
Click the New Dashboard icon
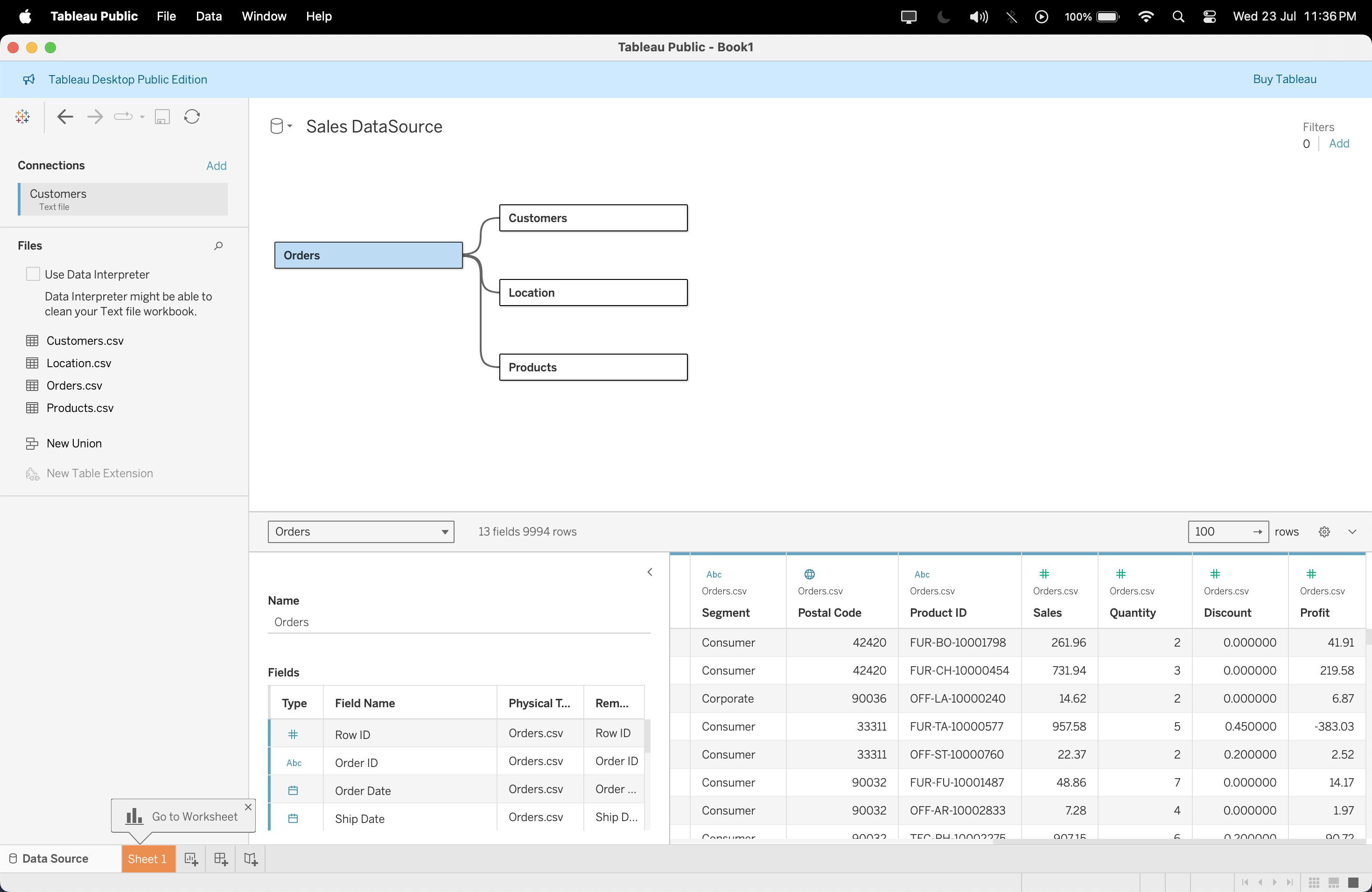click(x=221, y=859)
